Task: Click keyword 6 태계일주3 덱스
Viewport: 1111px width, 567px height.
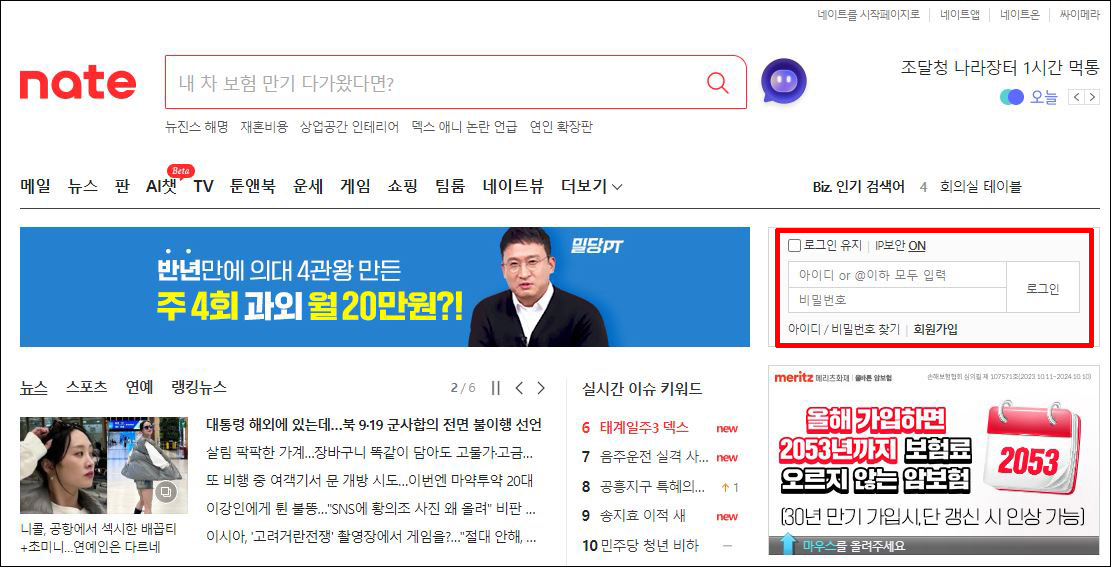Action: (x=643, y=427)
